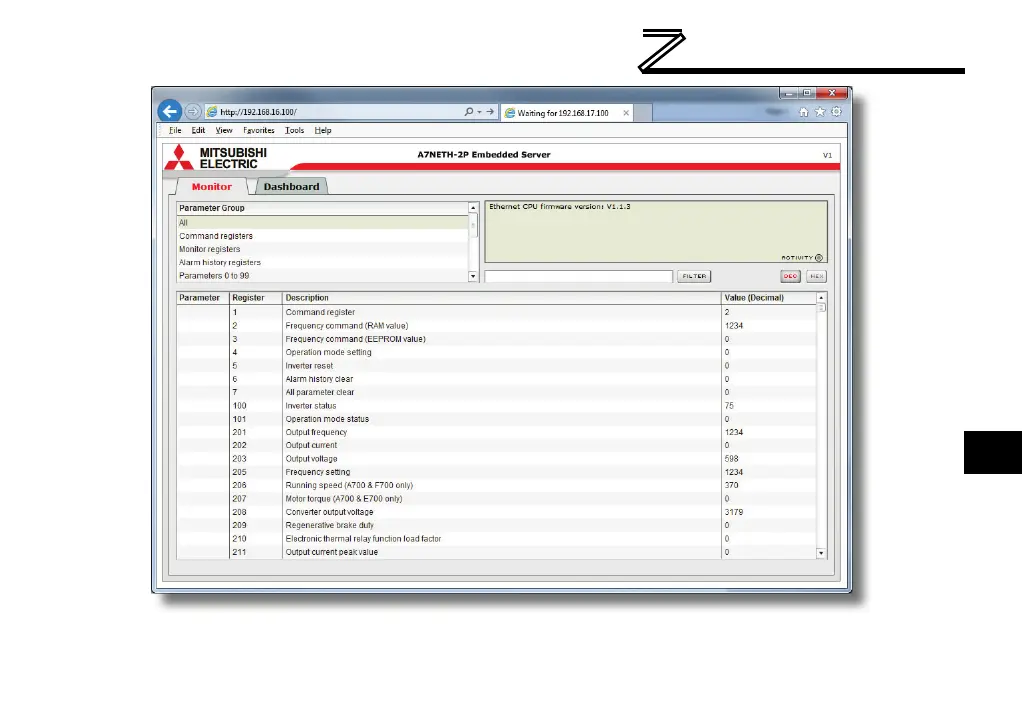
Task: Open the Tools menu
Action: point(294,130)
